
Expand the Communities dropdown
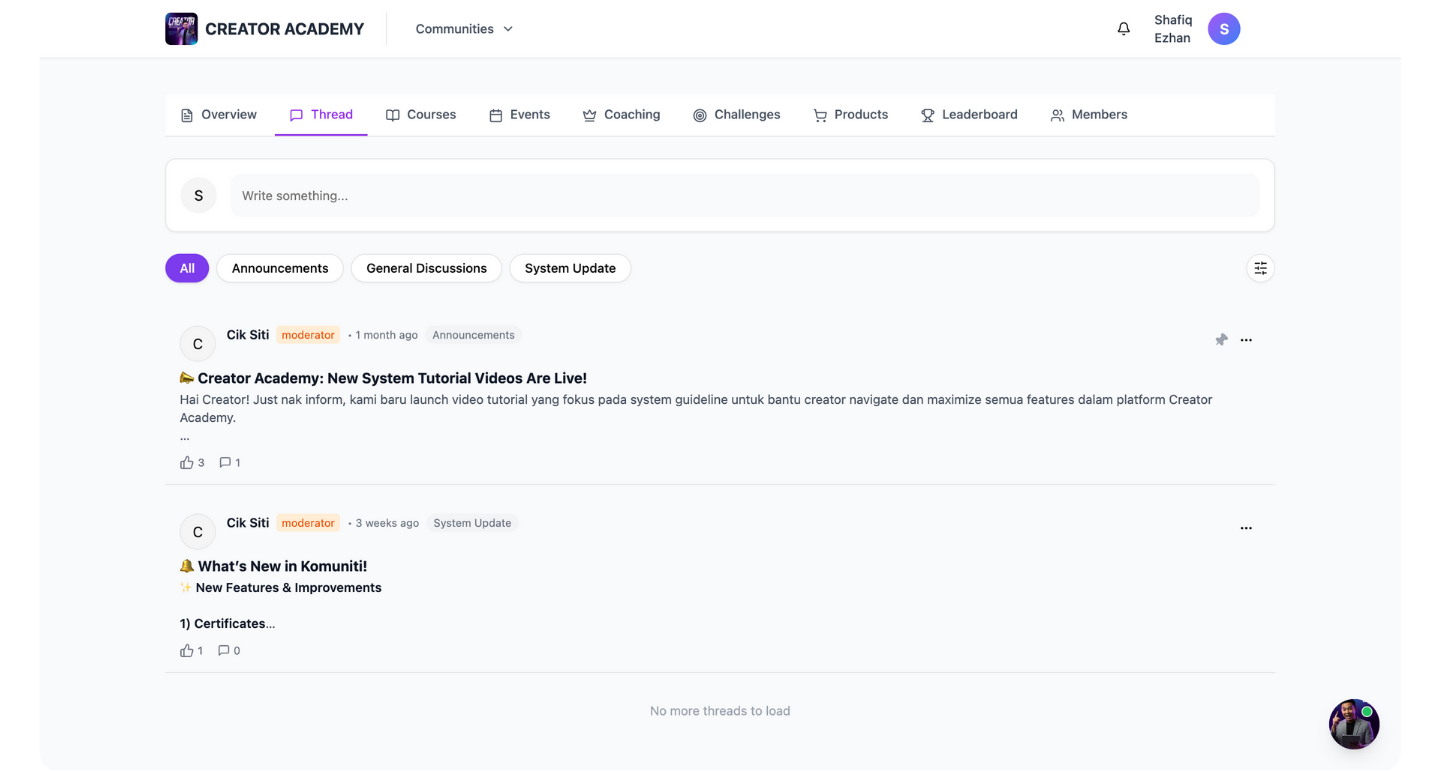464,29
